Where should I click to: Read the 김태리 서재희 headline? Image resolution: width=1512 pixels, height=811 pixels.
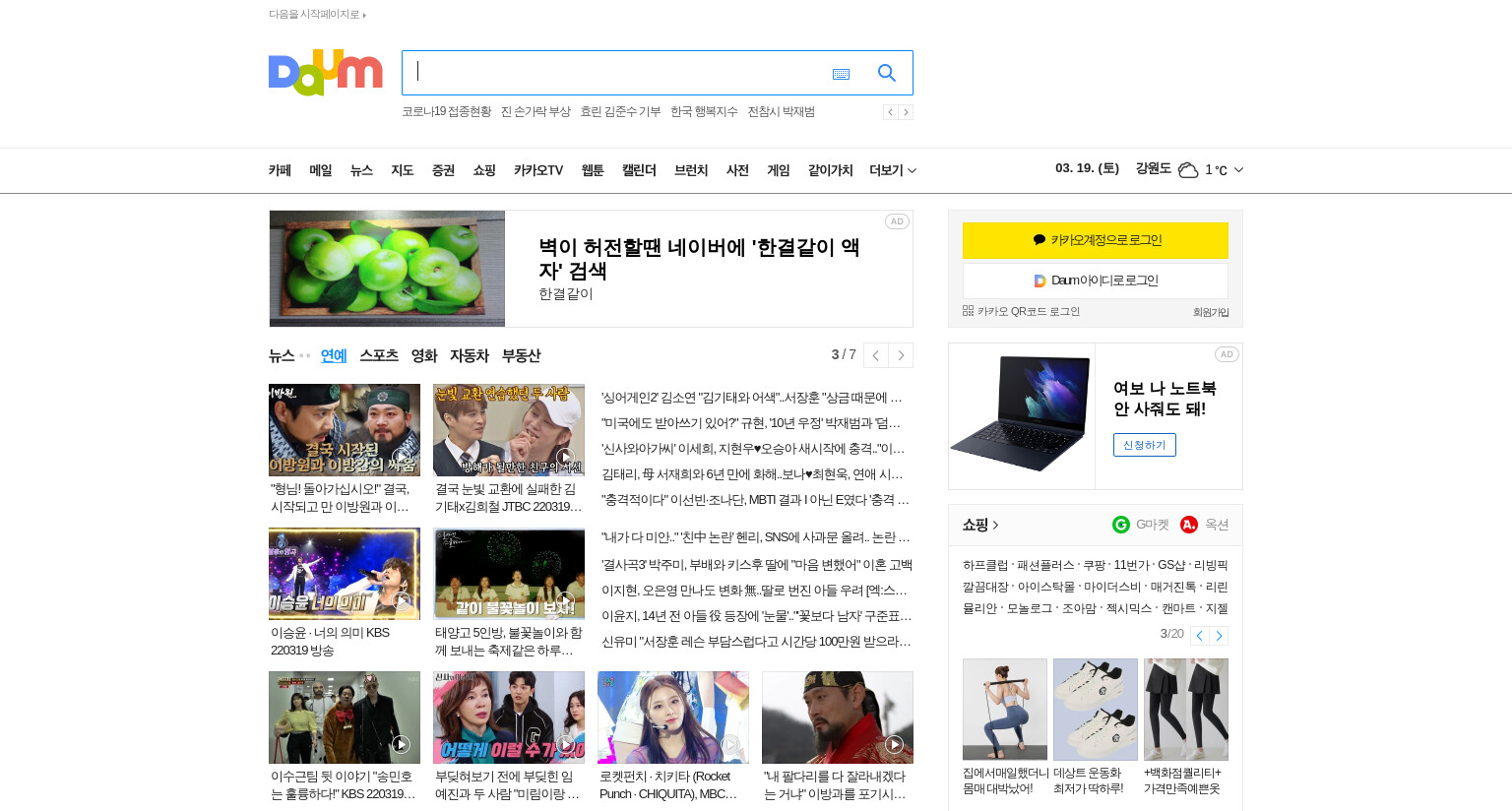752,474
